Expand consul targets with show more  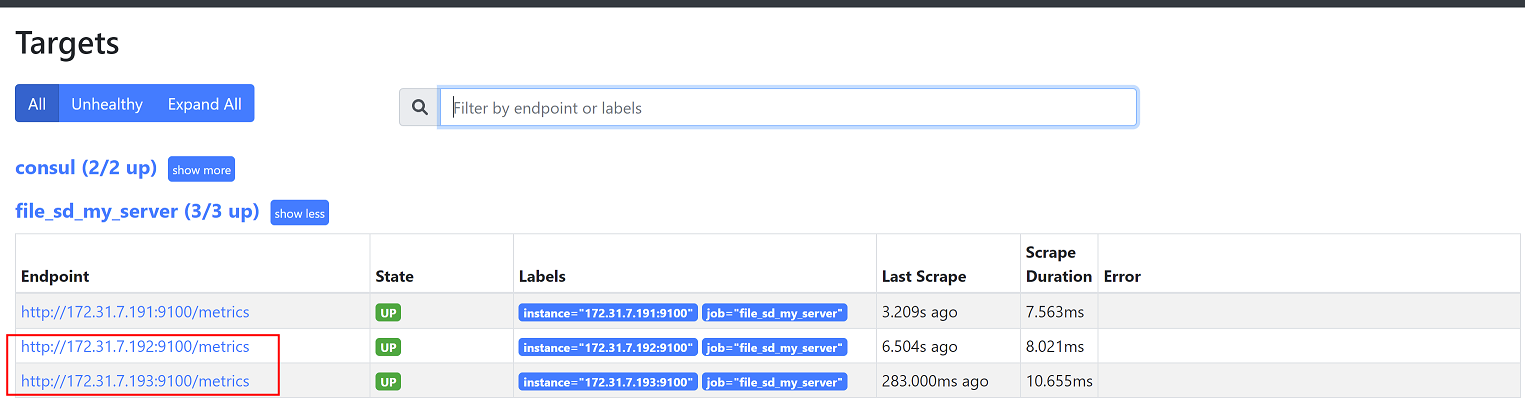click(x=201, y=170)
